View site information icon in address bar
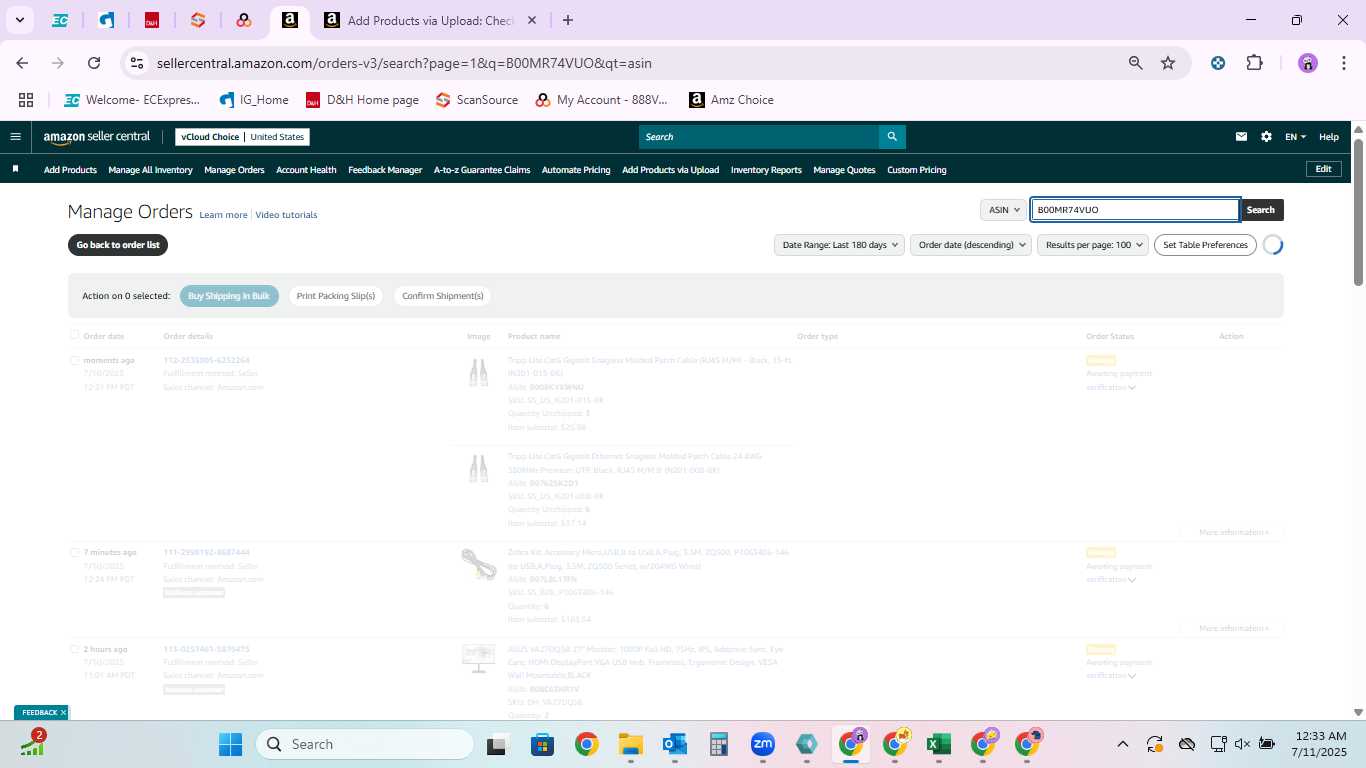Viewport: 1366px width, 768px height. 137,63
